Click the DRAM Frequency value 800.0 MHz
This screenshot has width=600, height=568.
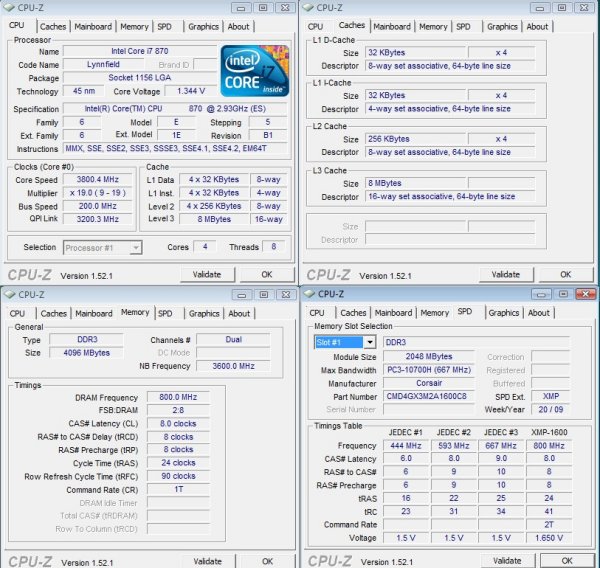click(178, 397)
